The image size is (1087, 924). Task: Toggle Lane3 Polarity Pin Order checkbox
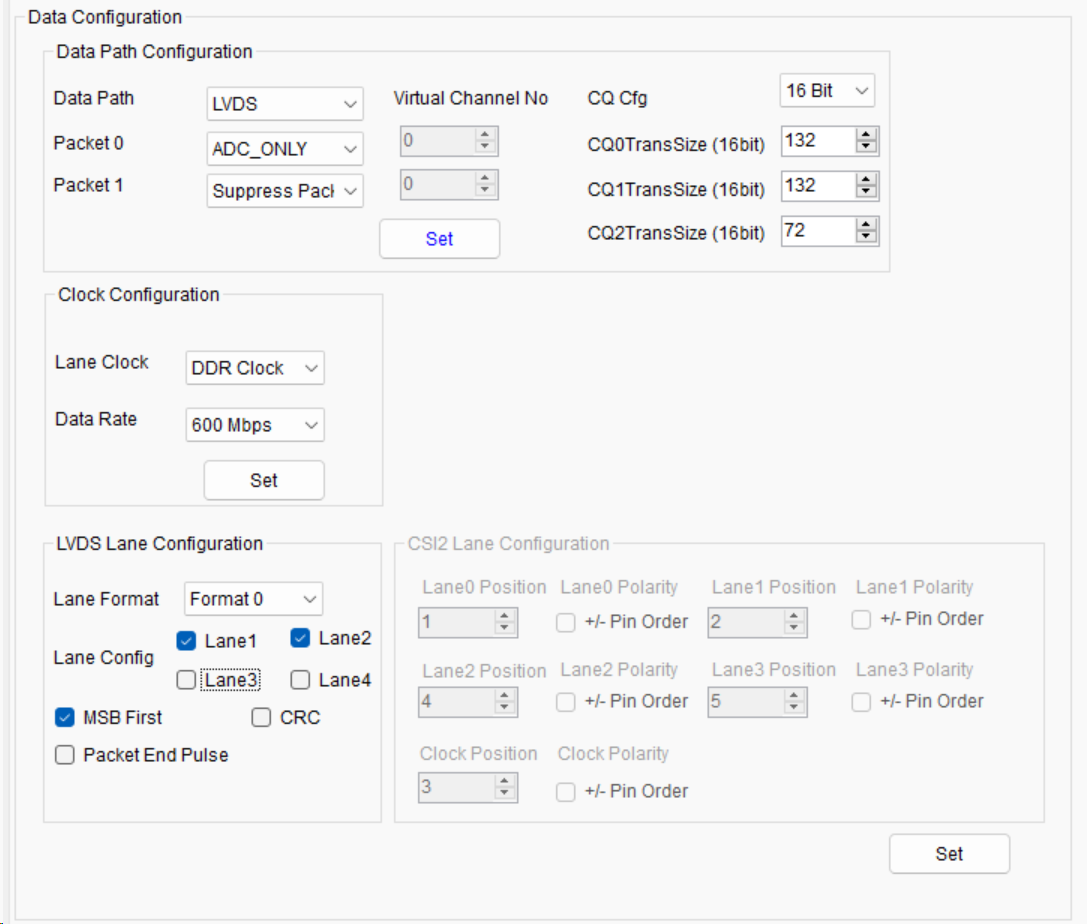[861, 702]
